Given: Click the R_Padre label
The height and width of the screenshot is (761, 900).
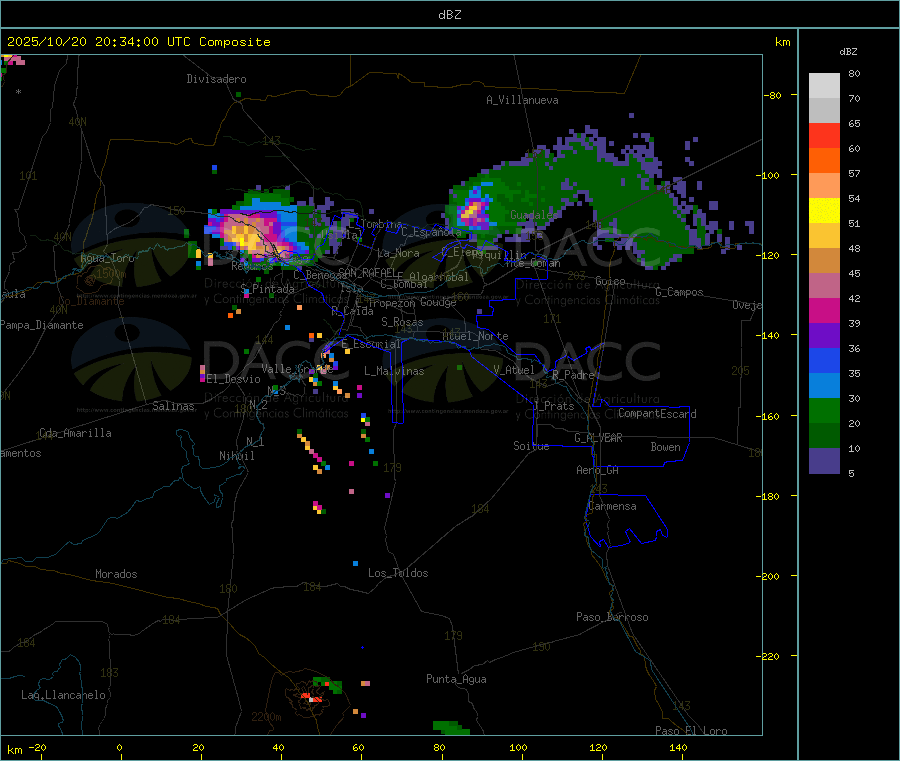Looking at the screenshot, I should (x=573, y=375).
